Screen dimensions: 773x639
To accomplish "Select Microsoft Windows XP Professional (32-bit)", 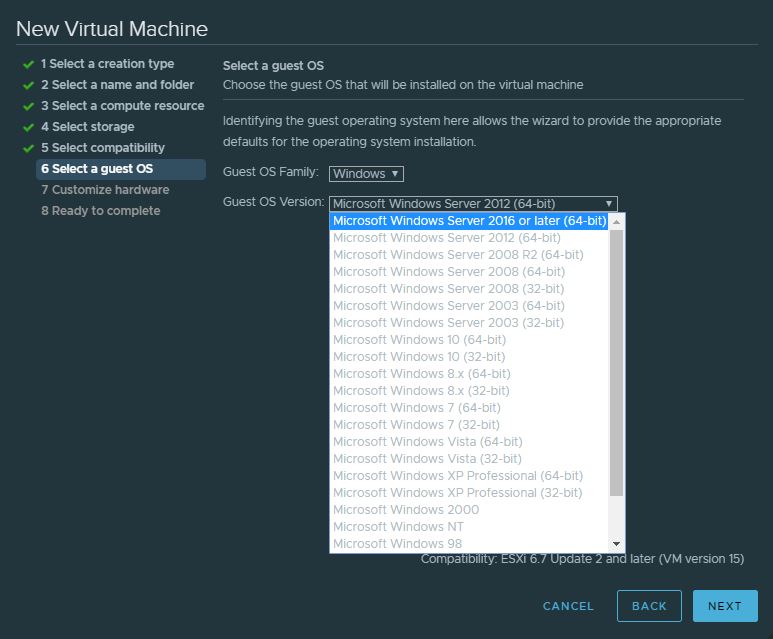I will coord(469,493).
